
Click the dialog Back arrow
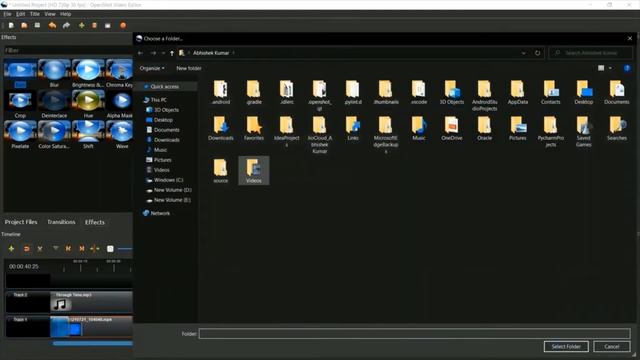(140, 53)
